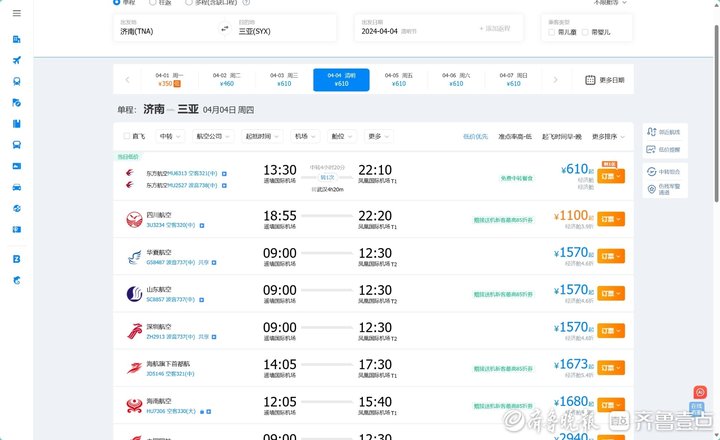Open the 更多日期 calendar icon
This screenshot has height=440, width=720.
pyautogui.click(x=590, y=80)
